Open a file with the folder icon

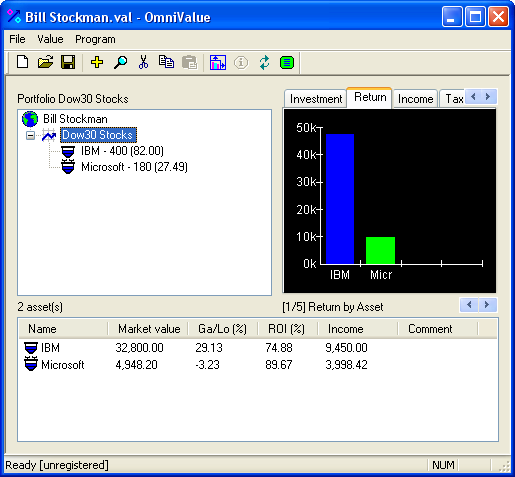click(x=45, y=62)
